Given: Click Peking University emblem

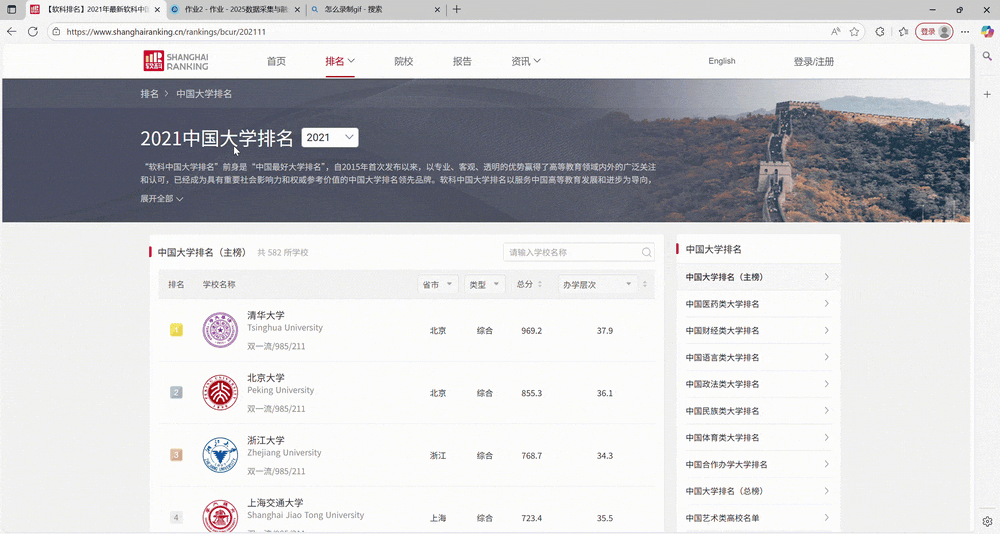Looking at the screenshot, I should [x=220, y=393].
